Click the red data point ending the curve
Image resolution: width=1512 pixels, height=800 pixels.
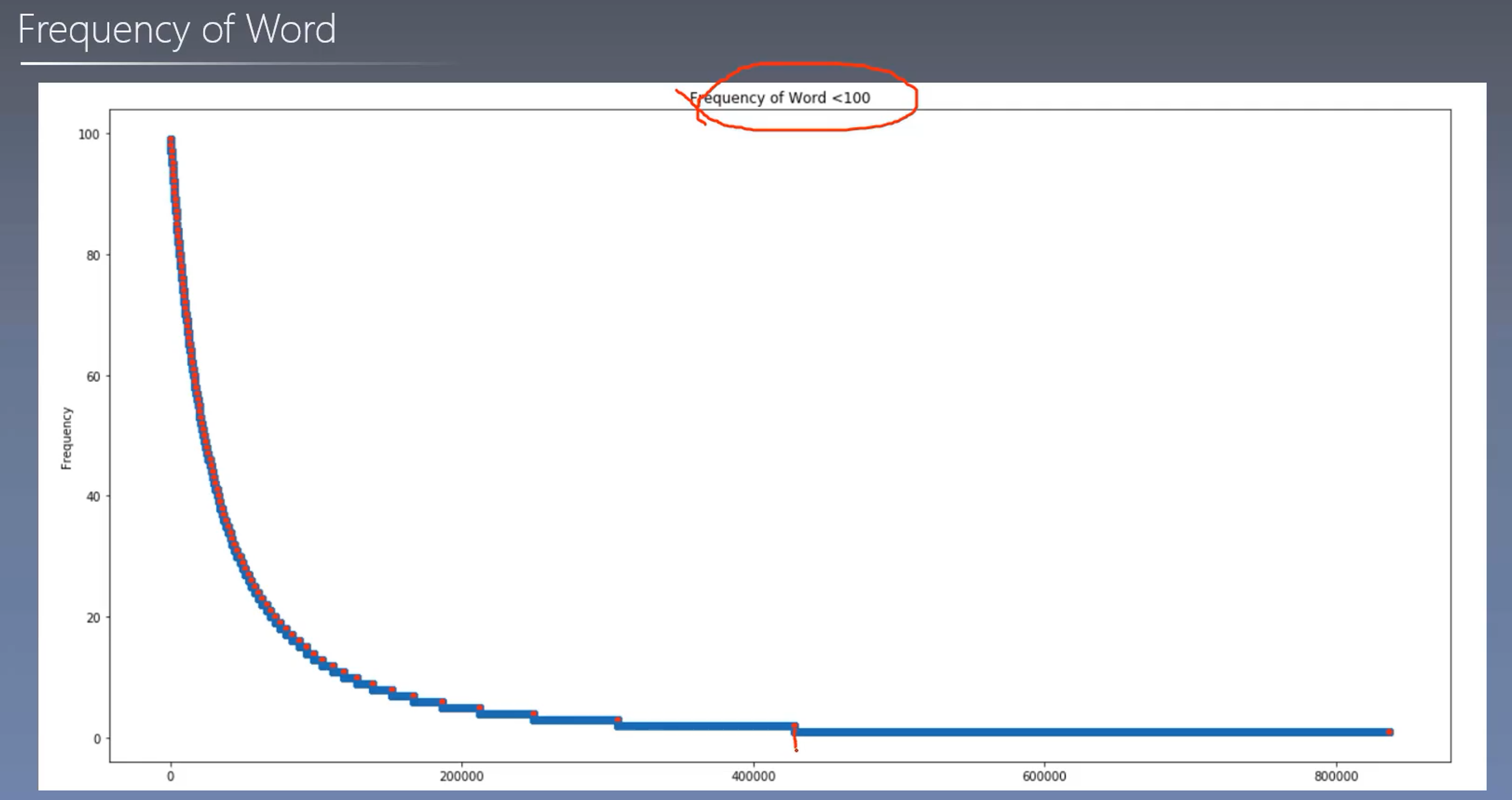coord(1389,732)
